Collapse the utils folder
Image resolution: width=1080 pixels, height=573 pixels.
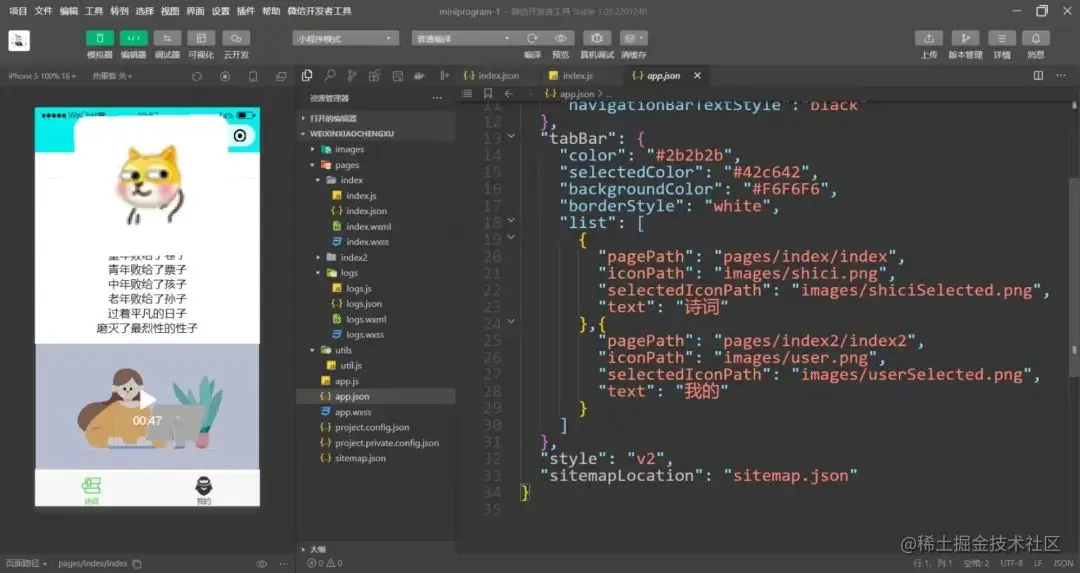(343, 350)
